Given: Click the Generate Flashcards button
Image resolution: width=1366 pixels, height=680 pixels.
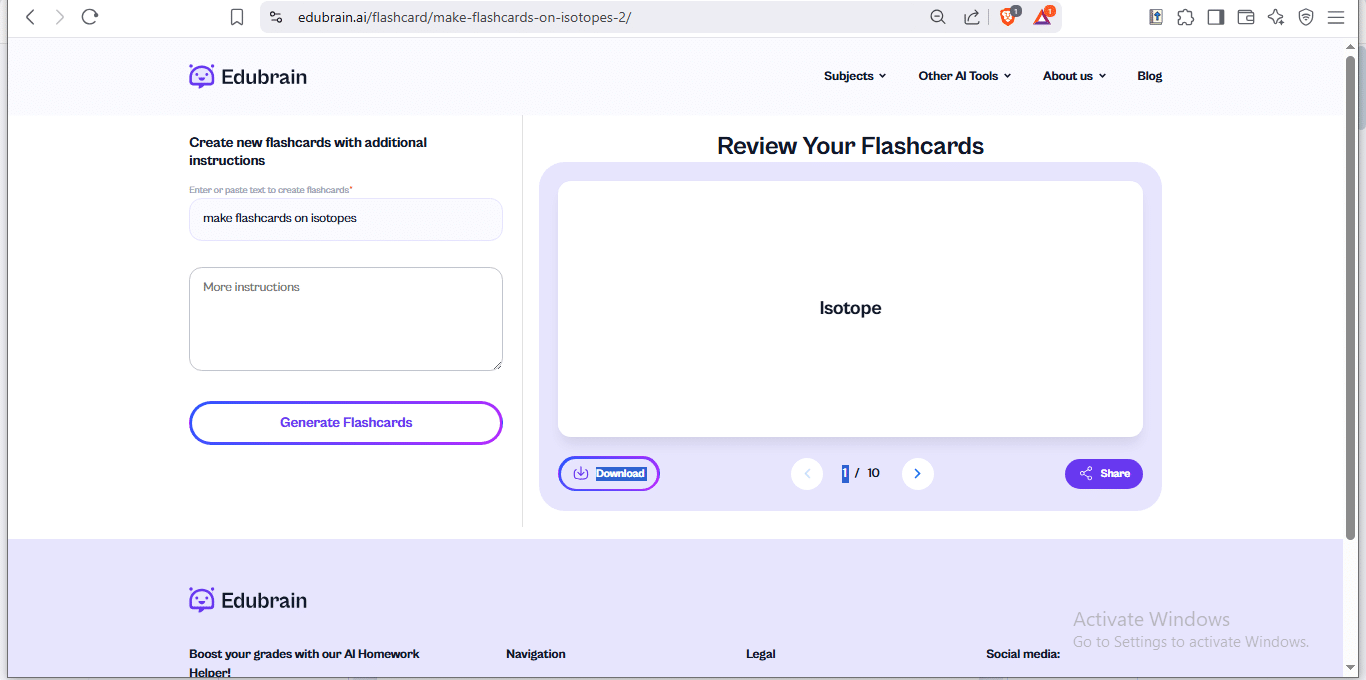Looking at the screenshot, I should [346, 423].
